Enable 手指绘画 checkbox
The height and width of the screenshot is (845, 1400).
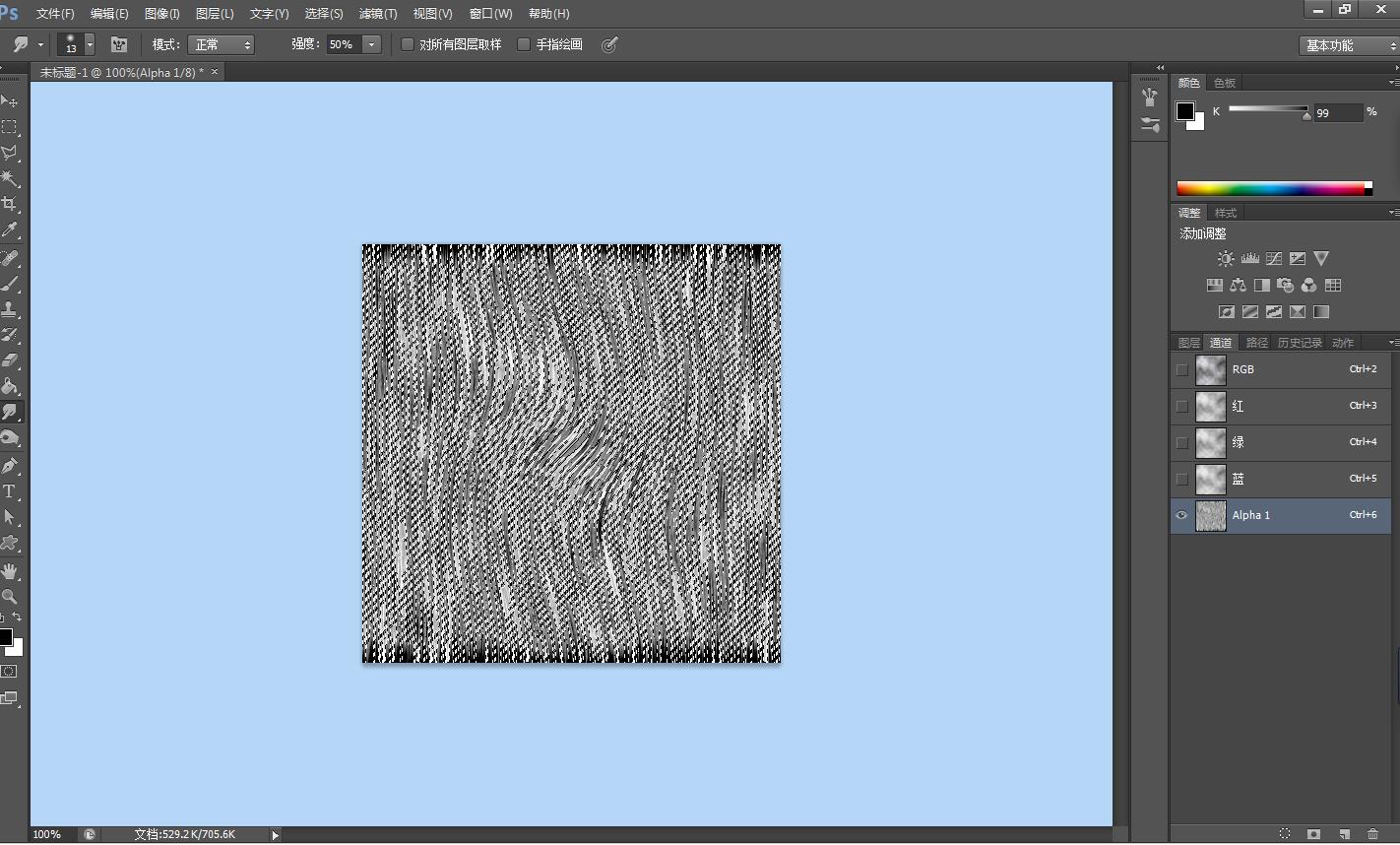tap(524, 44)
